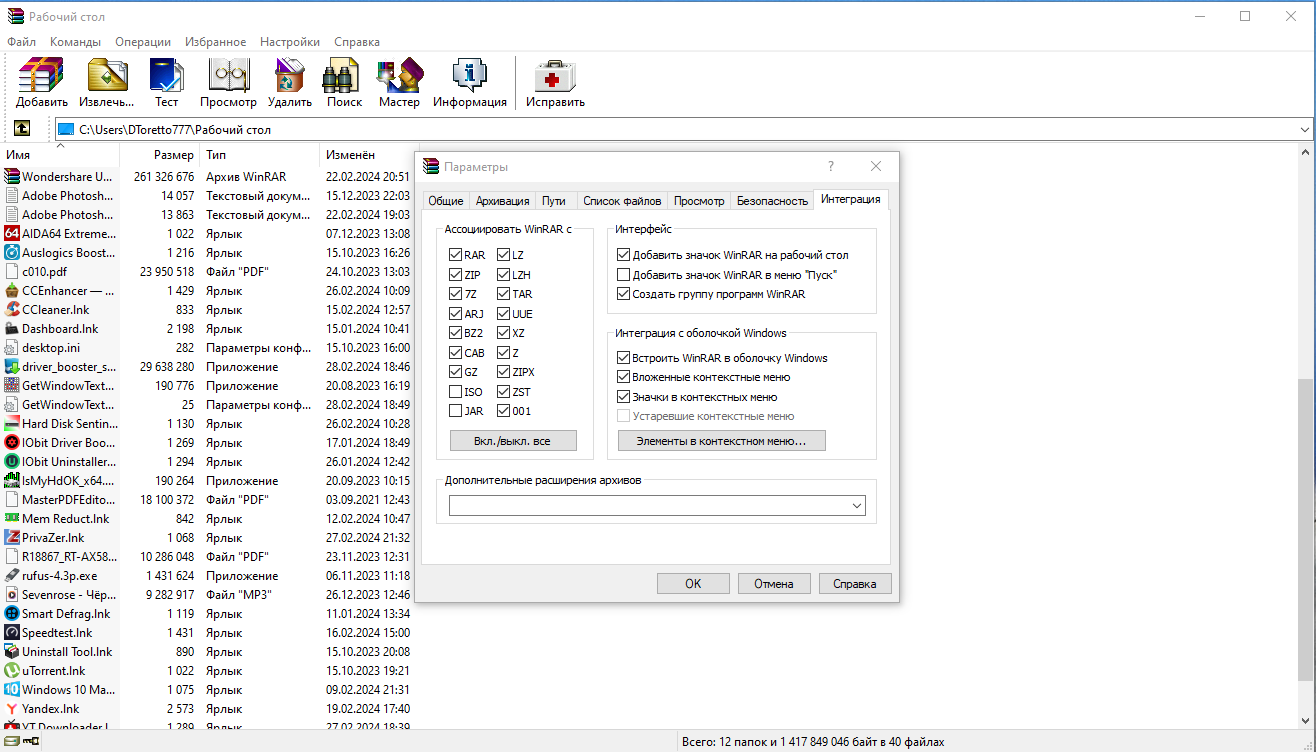This screenshot has height=752, width=1316.
Task: Open the Команды menu
Action: (x=75, y=42)
